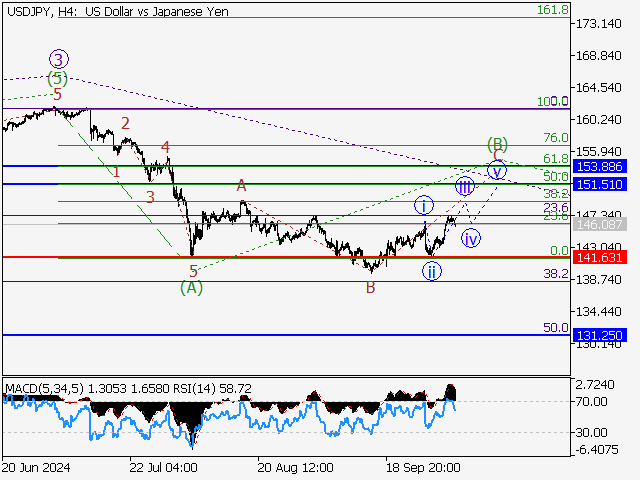The height and width of the screenshot is (480, 640).
Task: Select the blue 153.886 price tag
Action: (600, 167)
